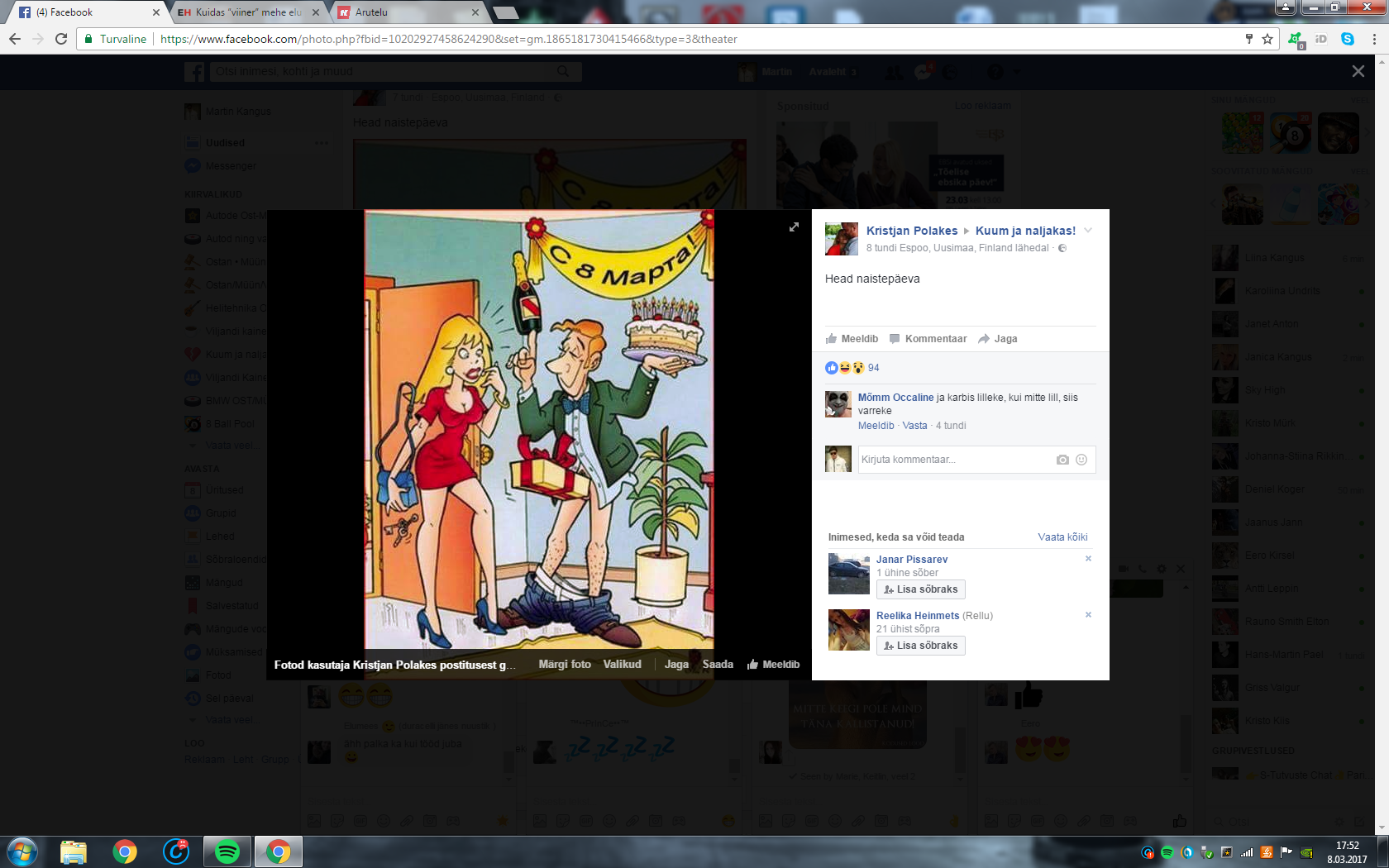Close the photo theater with the X

point(1358,71)
